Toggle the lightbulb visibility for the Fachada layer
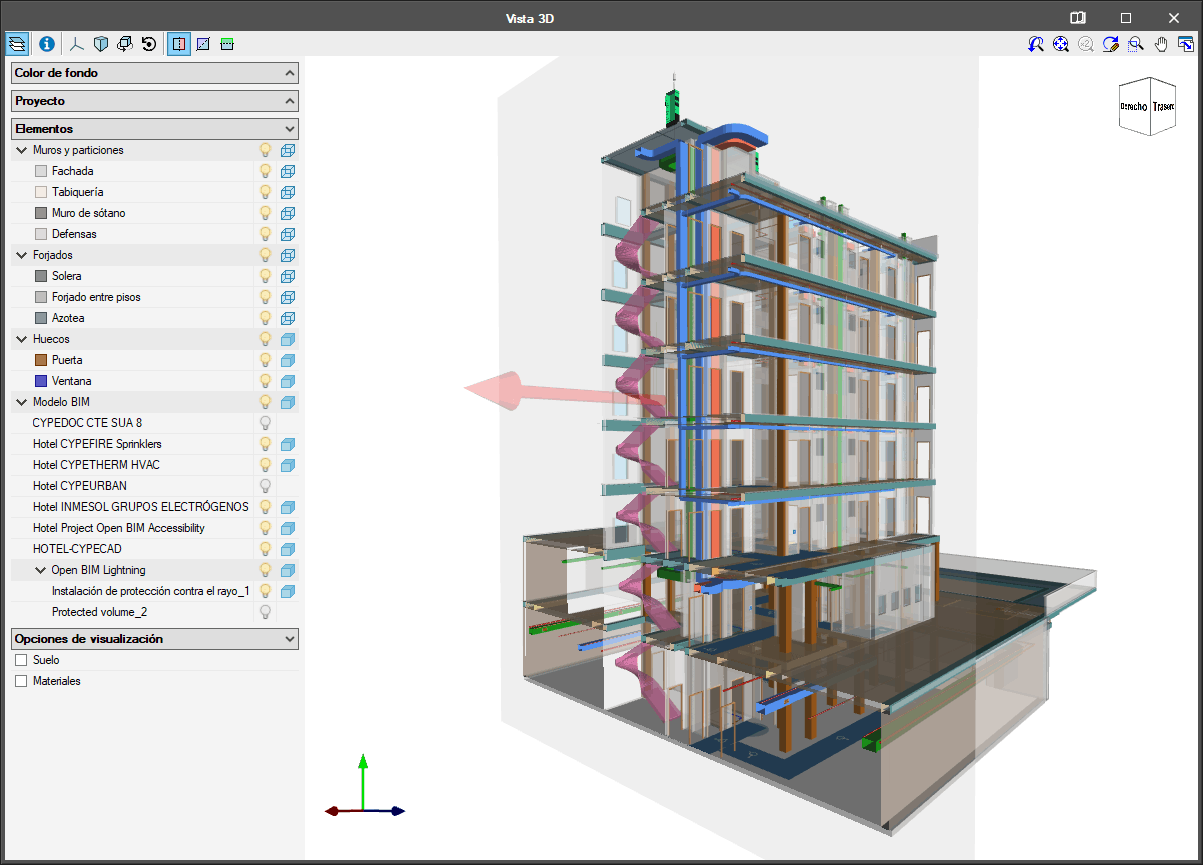Image resolution: width=1203 pixels, height=865 pixels. [x=266, y=171]
